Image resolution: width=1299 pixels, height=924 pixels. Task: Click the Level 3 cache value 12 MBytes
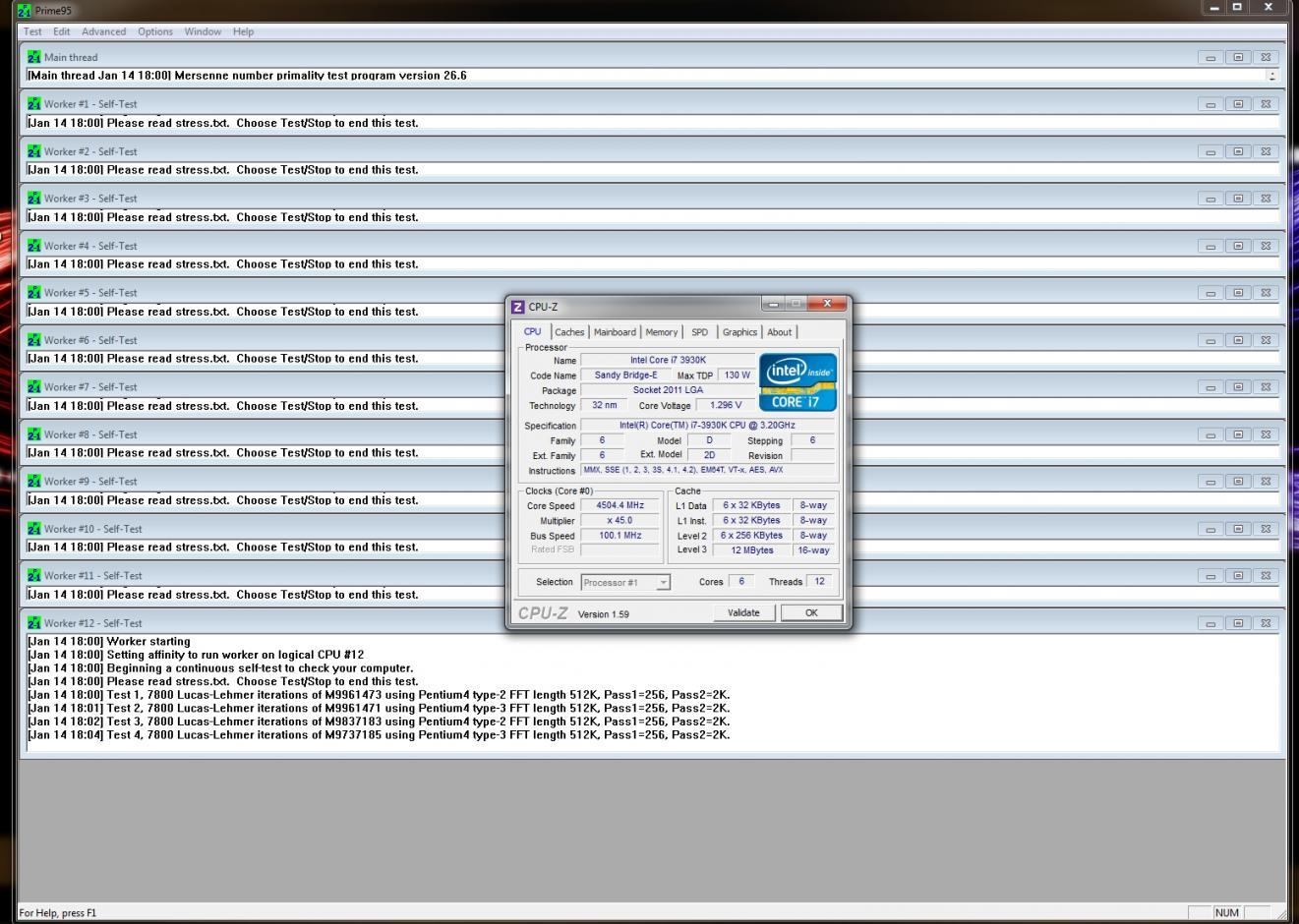point(752,550)
